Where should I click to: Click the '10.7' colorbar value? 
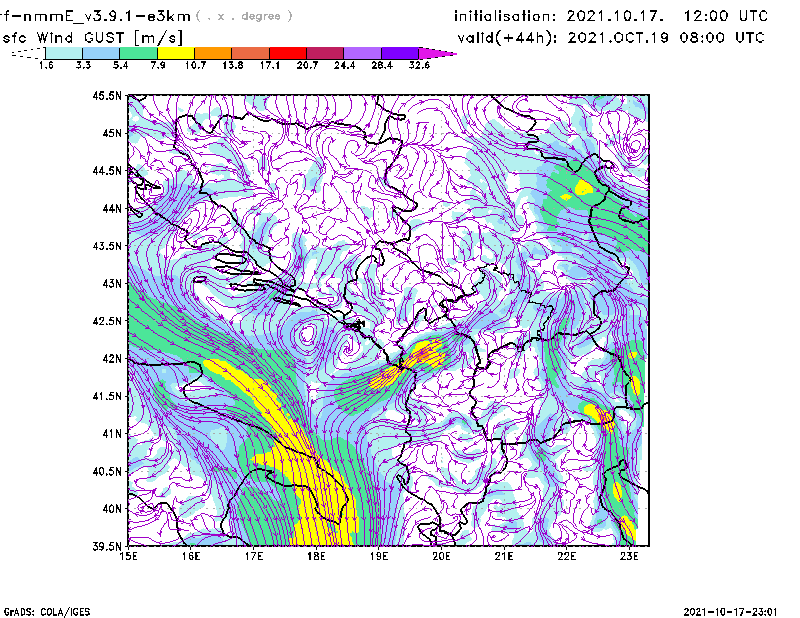tap(195, 65)
